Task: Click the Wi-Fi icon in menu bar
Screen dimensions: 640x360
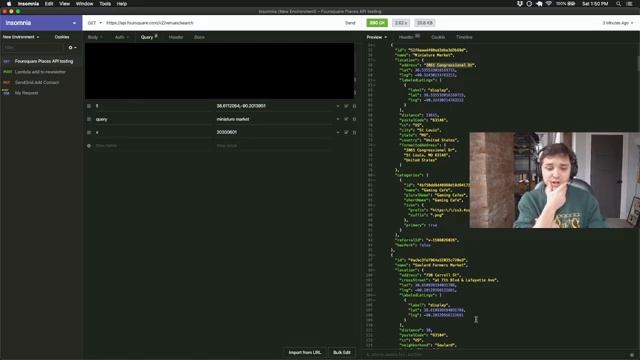Action: coord(549,4)
